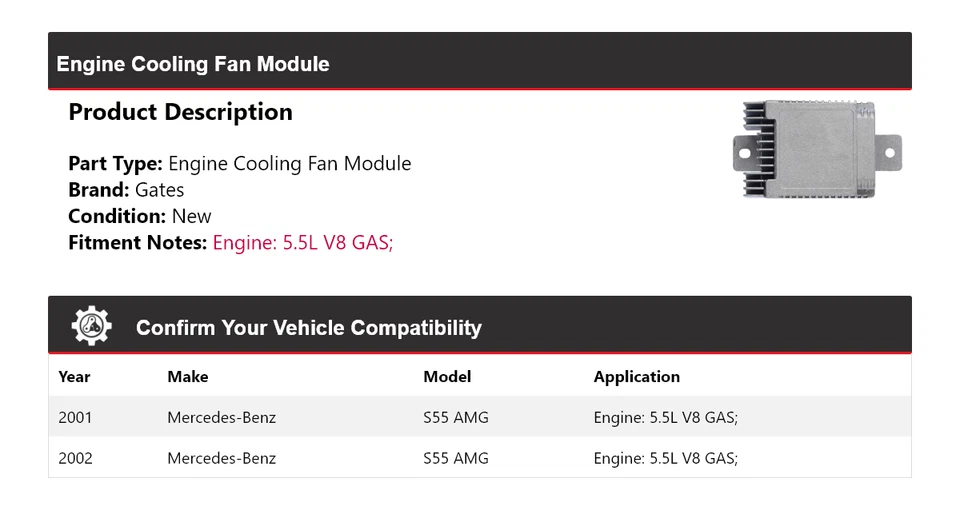960x510 pixels.
Task: Click the red fitment notes engine text
Action: pos(303,242)
